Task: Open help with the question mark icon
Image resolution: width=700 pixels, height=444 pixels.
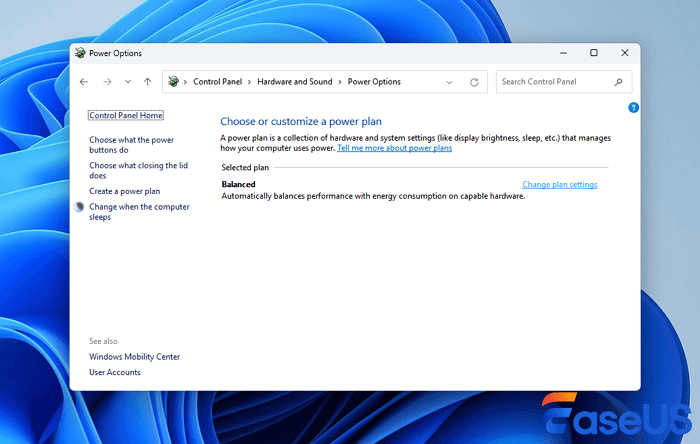Action: click(x=633, y=108)
